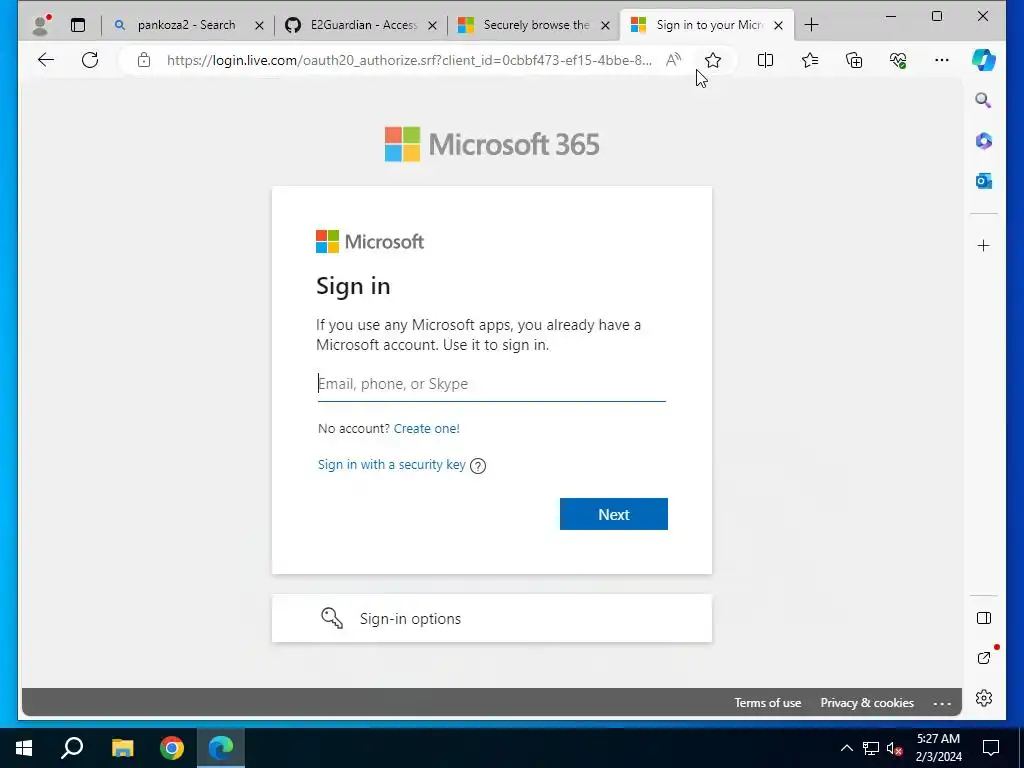Screen dimensions: 1024x768
Task: Click Sign in with a security key
Action: pos(392,464)
